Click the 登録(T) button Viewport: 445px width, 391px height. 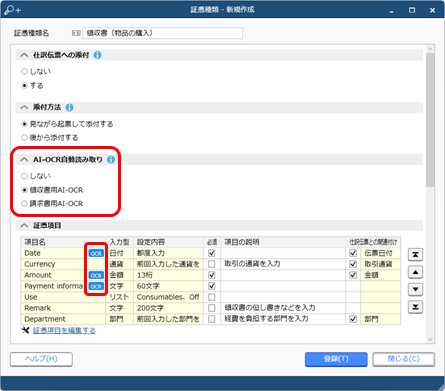(336, 359)
